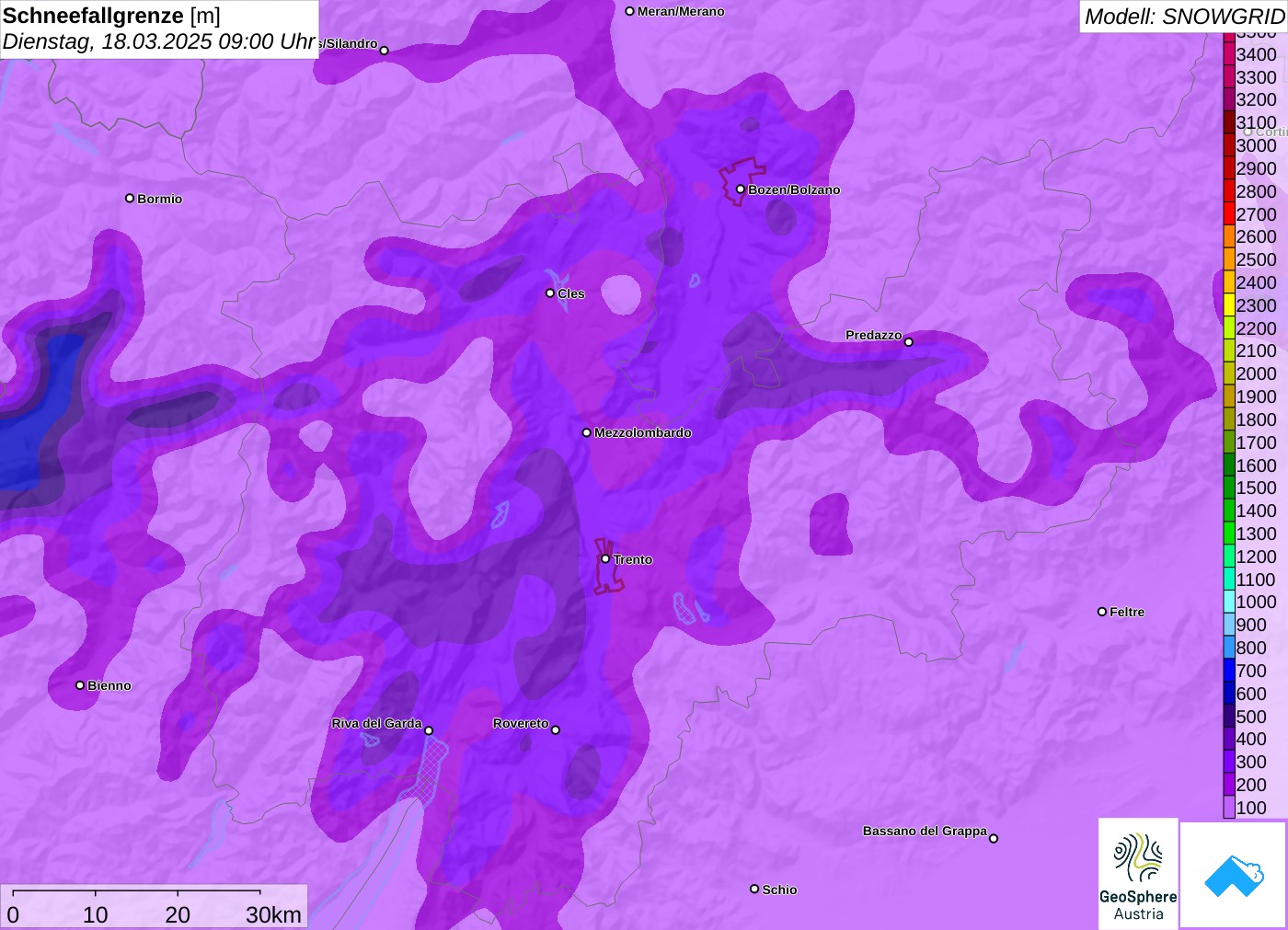Select the Cles location marker
This screenshot has height=930, width=1288.
tap(550, 293)
